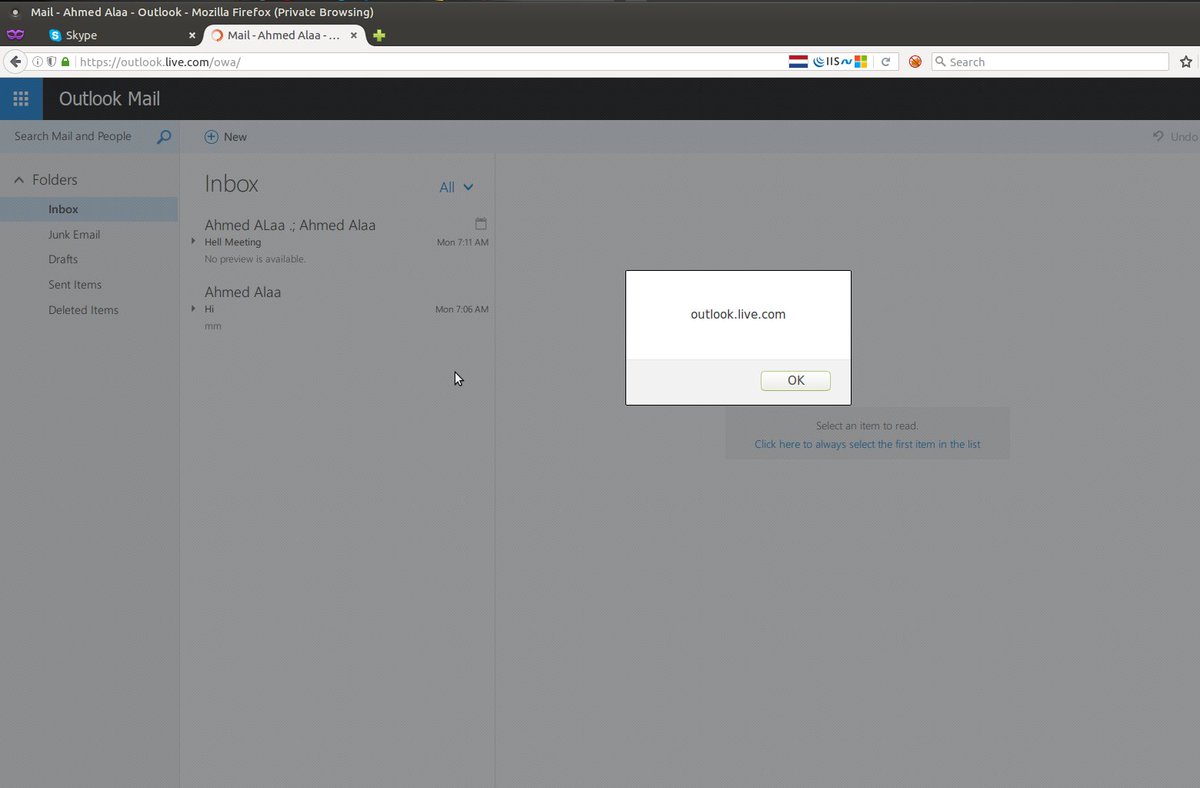Click the Mon 7:11 AM timestamp
This screenshot has width=1200, height=788.
463,242
